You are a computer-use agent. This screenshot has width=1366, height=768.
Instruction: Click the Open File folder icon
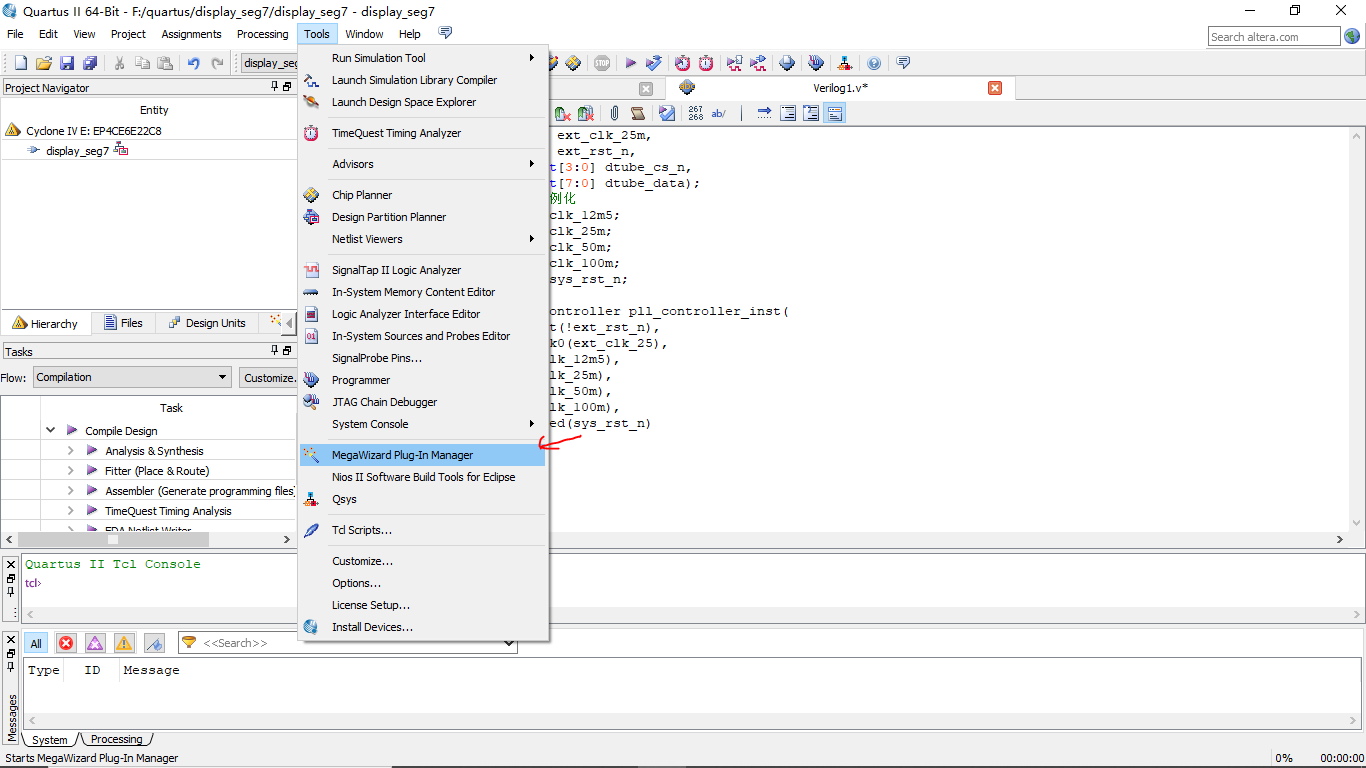pos(44,63)
